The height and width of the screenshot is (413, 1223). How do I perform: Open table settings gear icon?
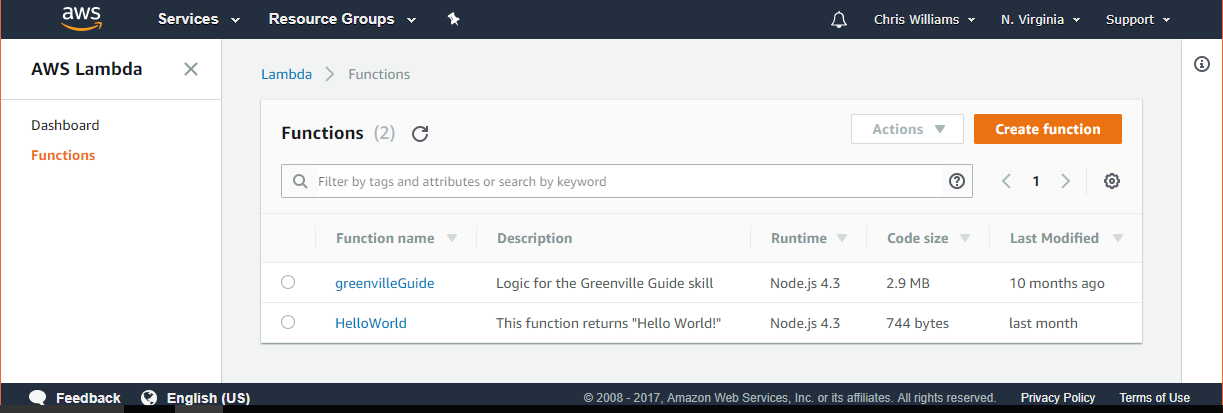pyautogui.click(x=1111, y=181)
